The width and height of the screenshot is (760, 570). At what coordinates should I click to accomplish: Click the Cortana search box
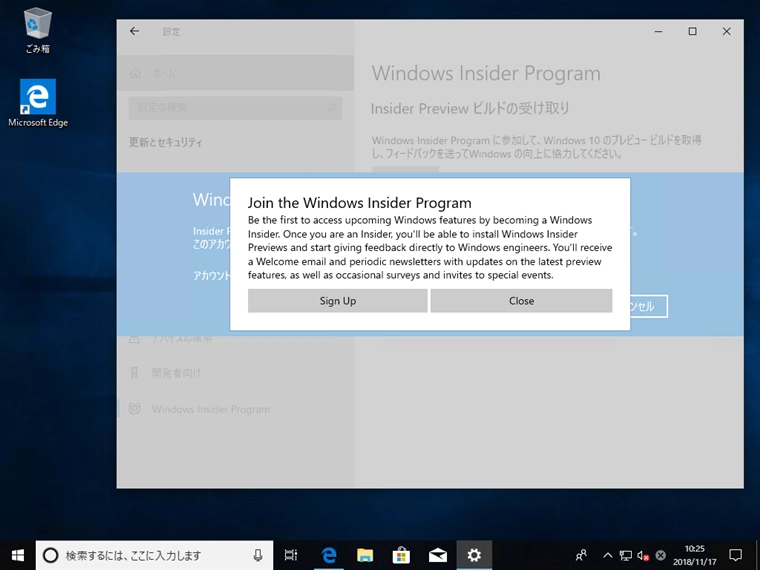coord(154,555)
